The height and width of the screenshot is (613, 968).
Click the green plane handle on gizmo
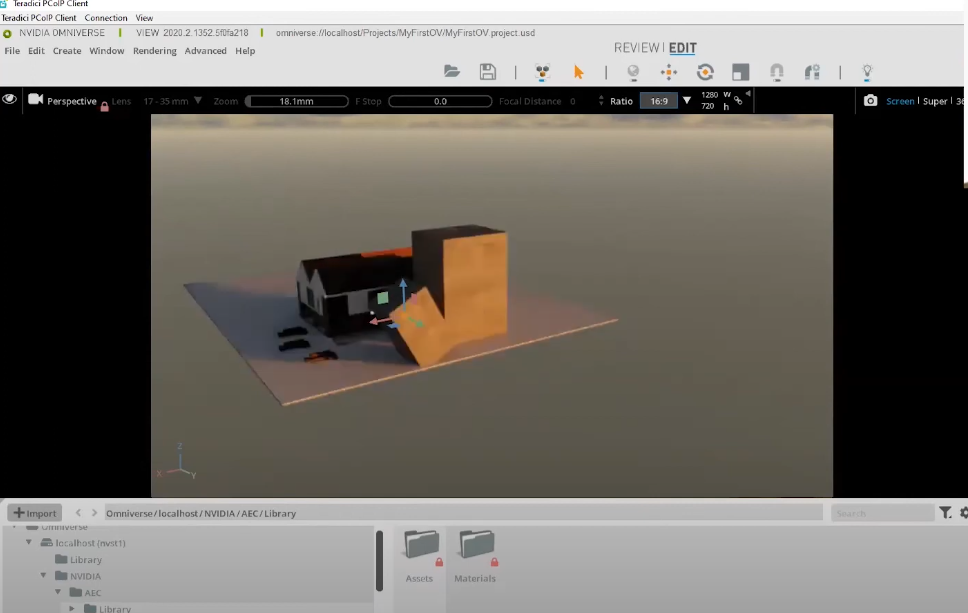pos(383,298)
